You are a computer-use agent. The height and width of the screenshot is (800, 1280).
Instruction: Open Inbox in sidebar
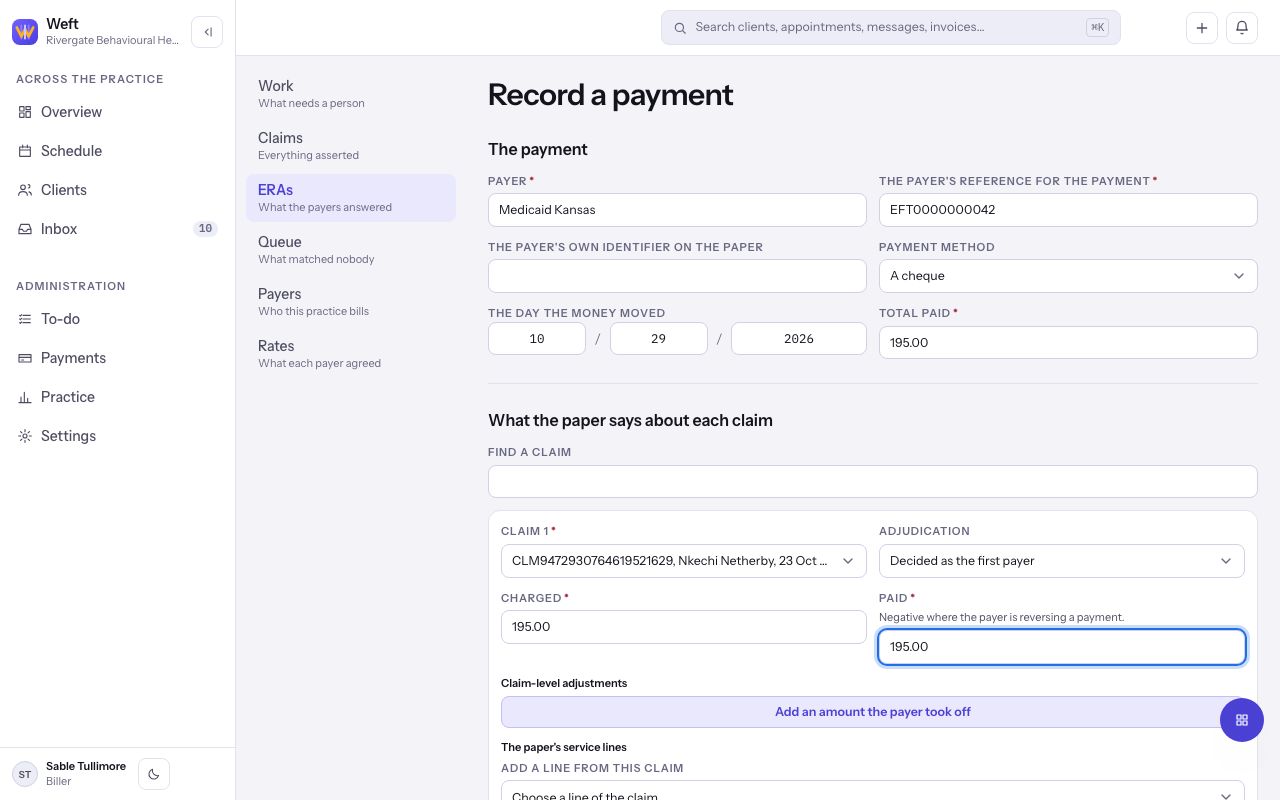point(118,229)
